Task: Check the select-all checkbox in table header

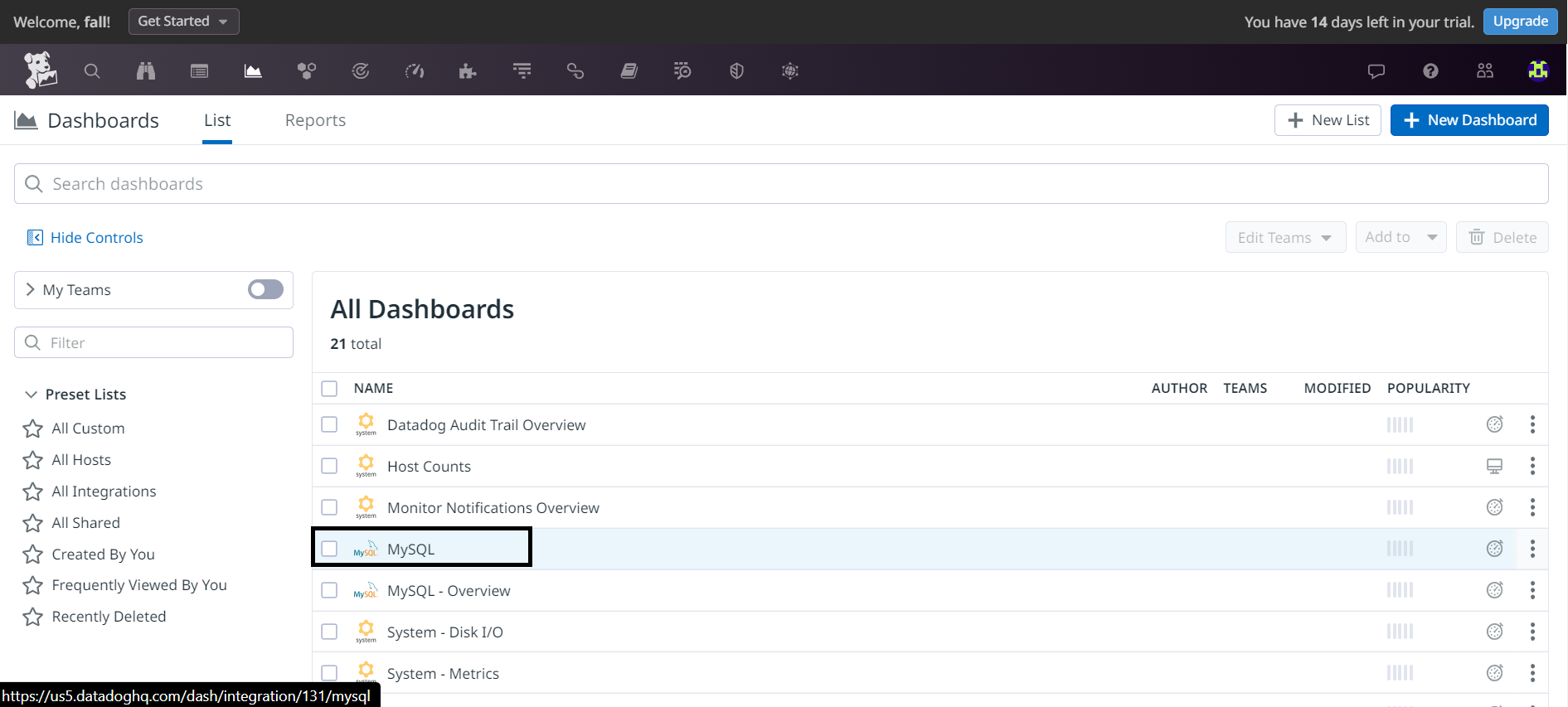Action: (329, 388)
